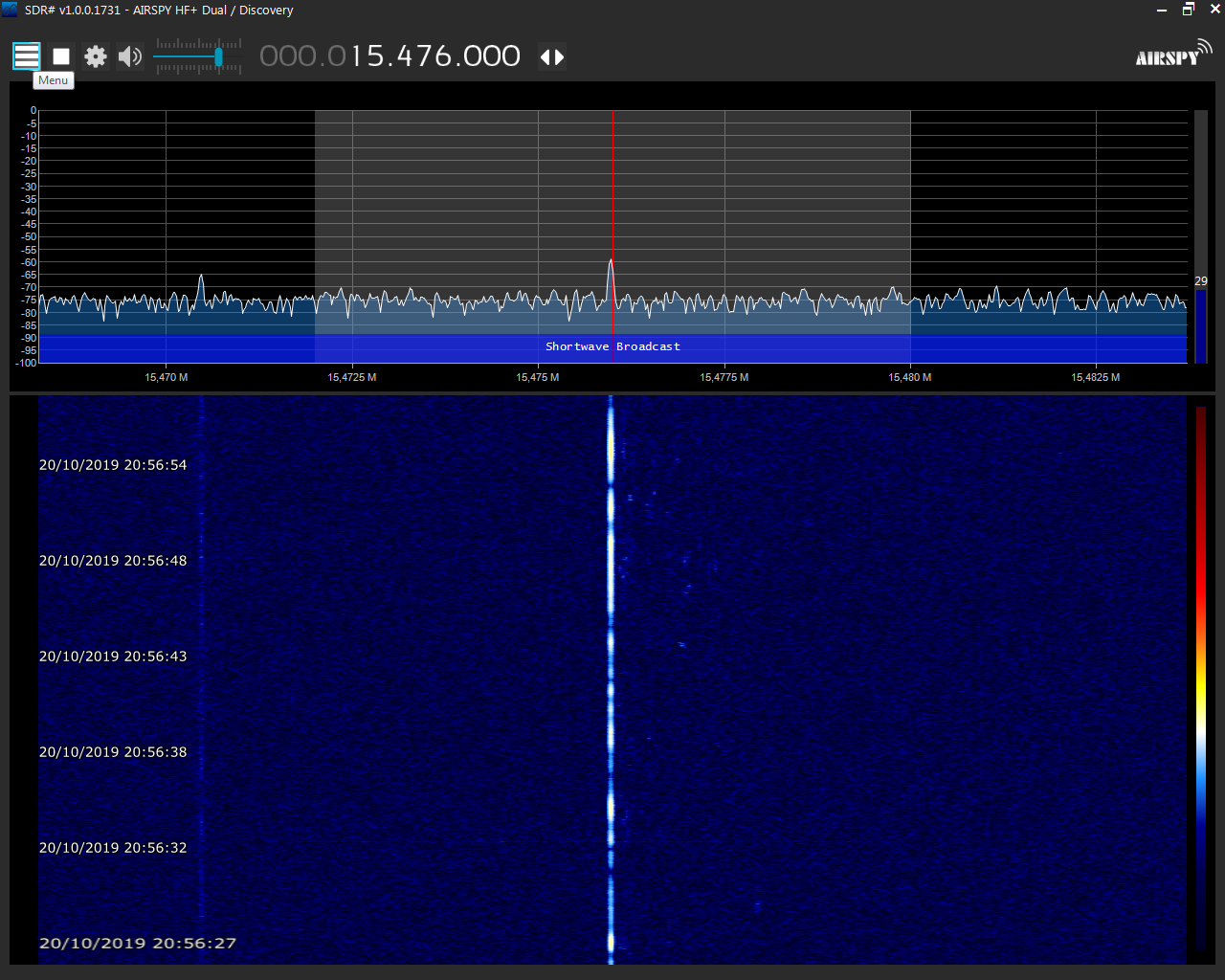Click the SDR# app icon in title bar
The width and height of the screenshot is (1225, 980).
point(10,10)
